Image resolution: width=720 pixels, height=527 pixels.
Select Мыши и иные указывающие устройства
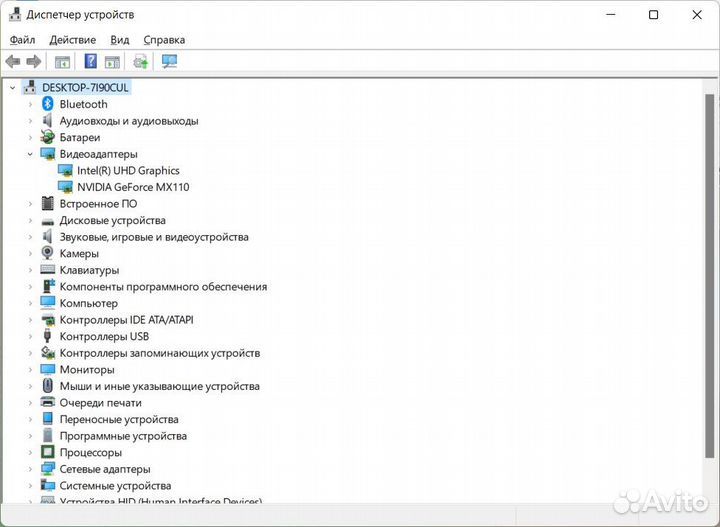point(159,386)
